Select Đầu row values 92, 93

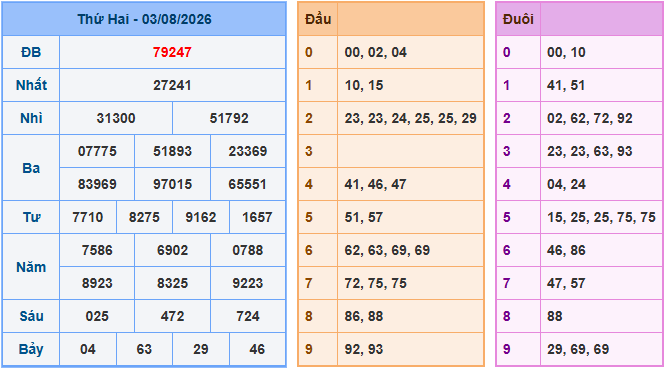[364, 349]
